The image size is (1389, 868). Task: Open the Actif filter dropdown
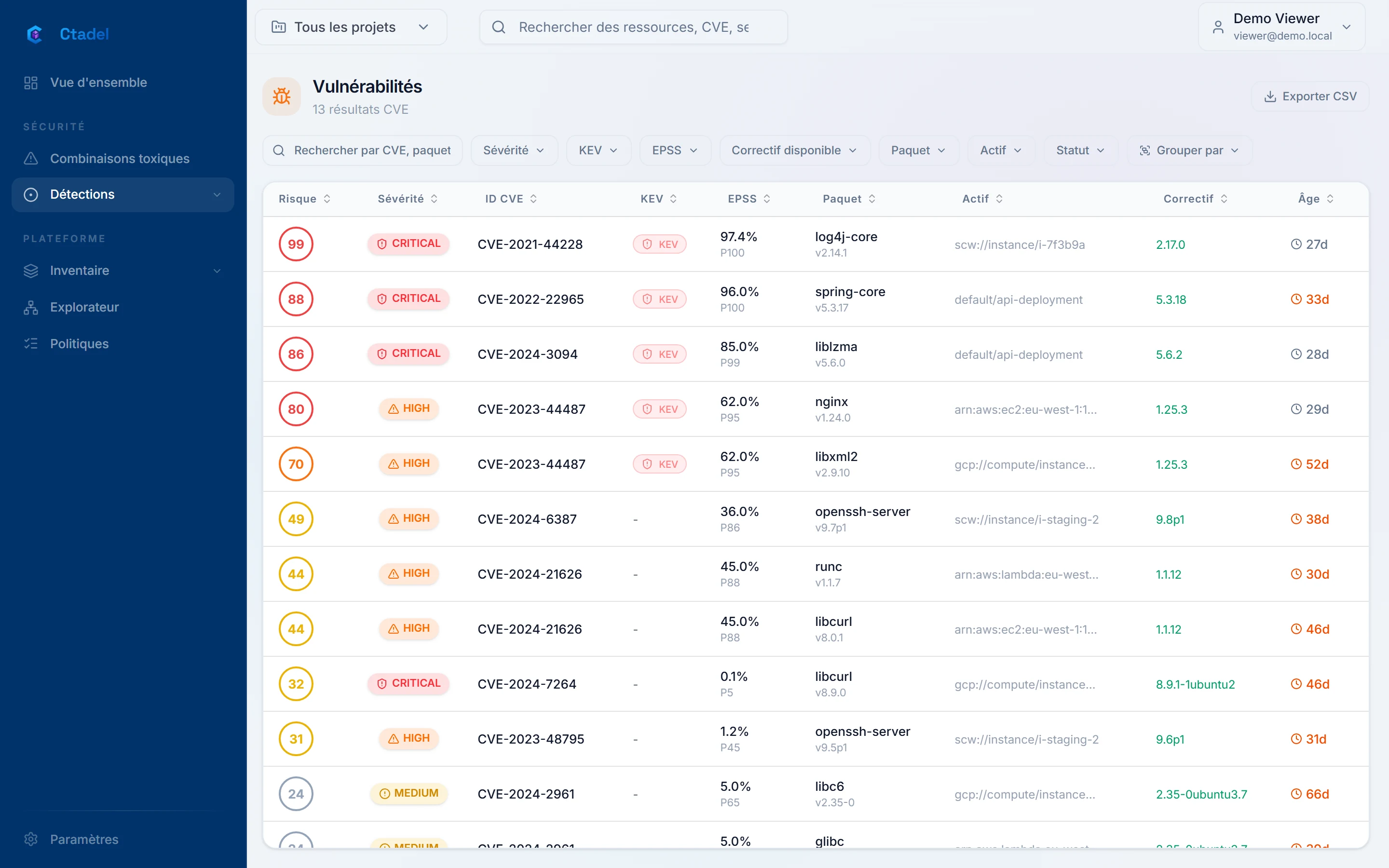coord(1001,150)
